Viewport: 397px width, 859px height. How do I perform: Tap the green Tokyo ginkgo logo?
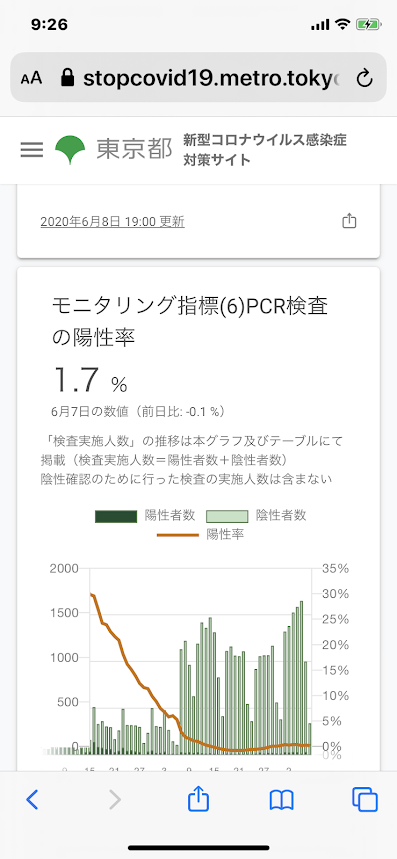pyautogui.click(x=71, y=150)
